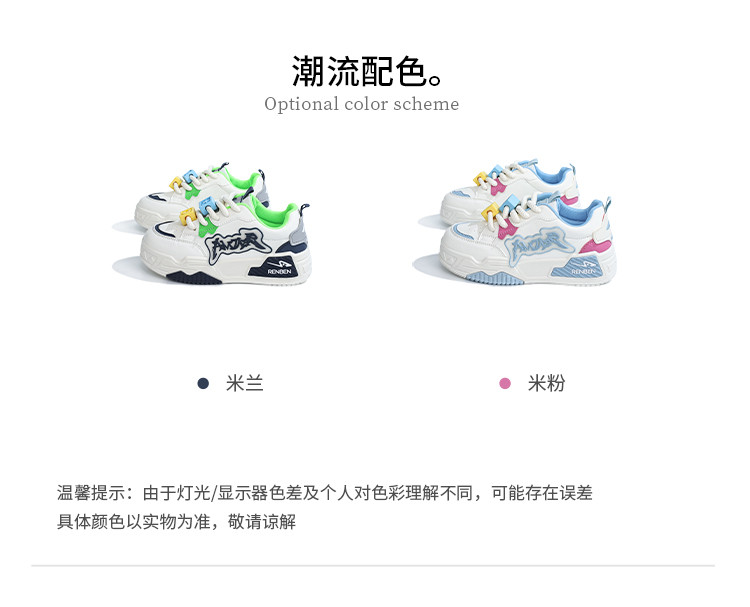The height and width of the screenshot is (607, 750).
Task: Click the blue lace buckle on pink sneaker
Action: 508,201
